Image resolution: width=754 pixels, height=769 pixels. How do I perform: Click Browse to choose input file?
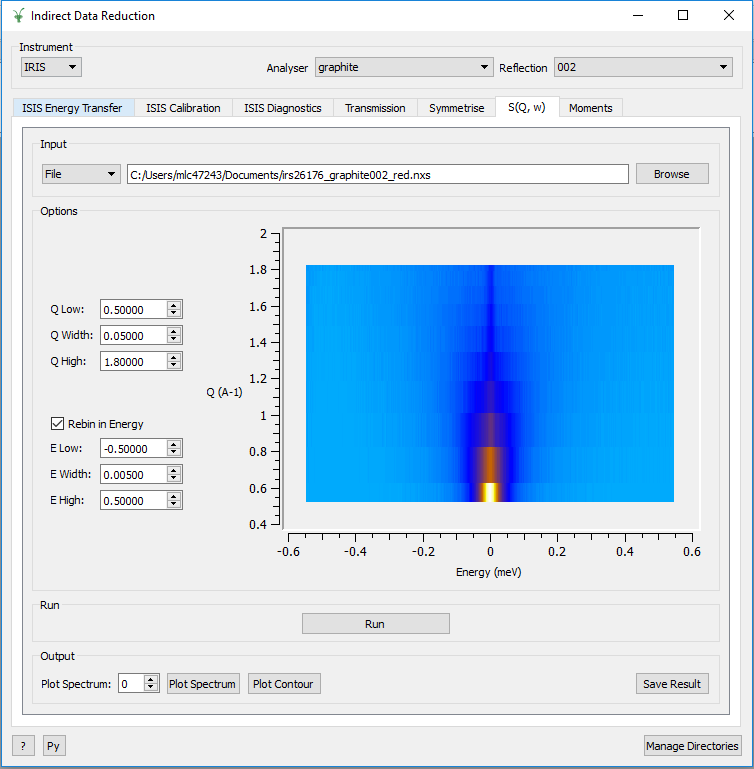672,174
